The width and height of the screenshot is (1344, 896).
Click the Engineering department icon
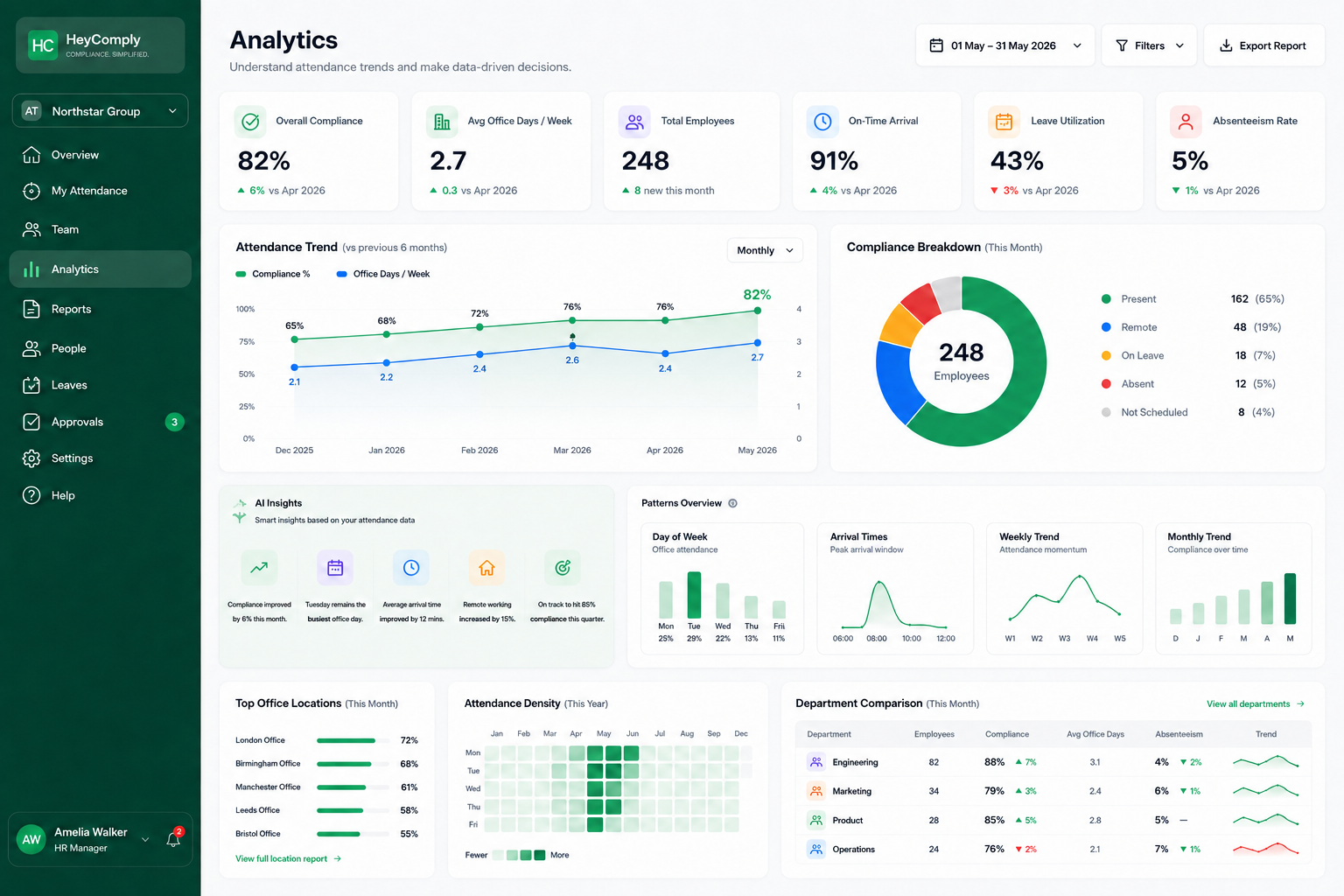[815, 762]
